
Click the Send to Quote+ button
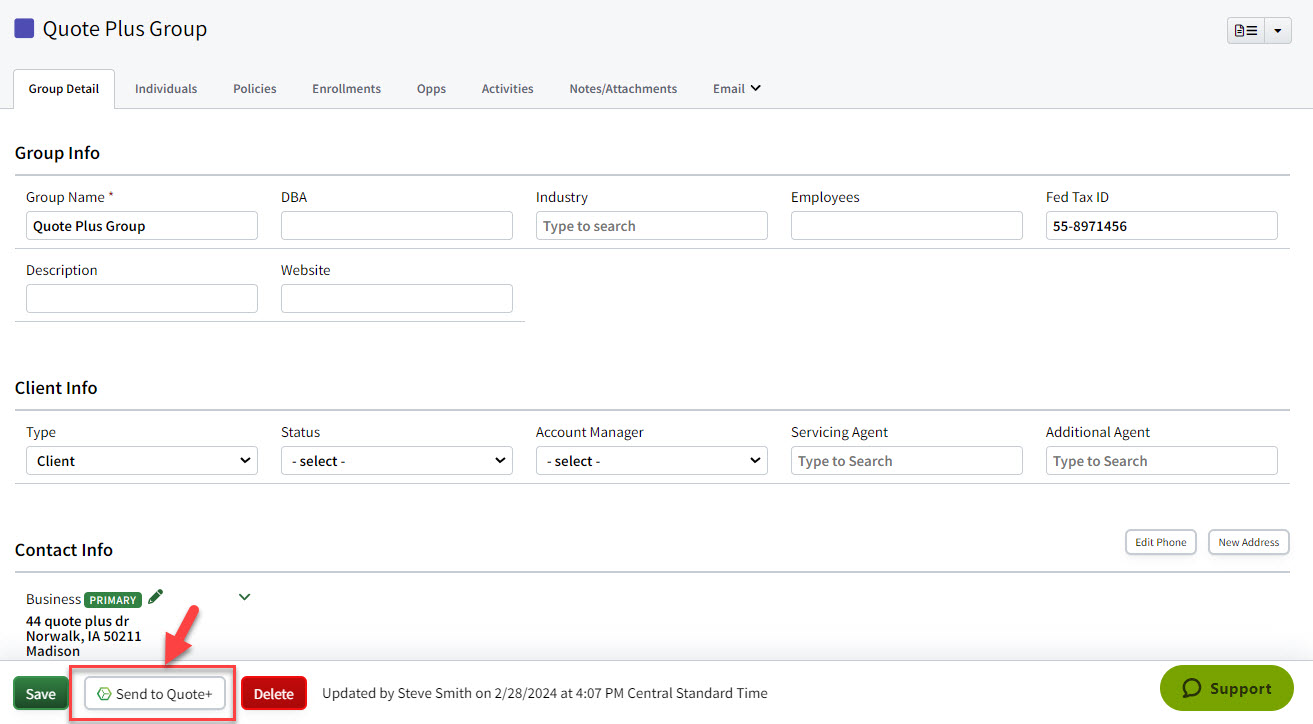[153, 693]
